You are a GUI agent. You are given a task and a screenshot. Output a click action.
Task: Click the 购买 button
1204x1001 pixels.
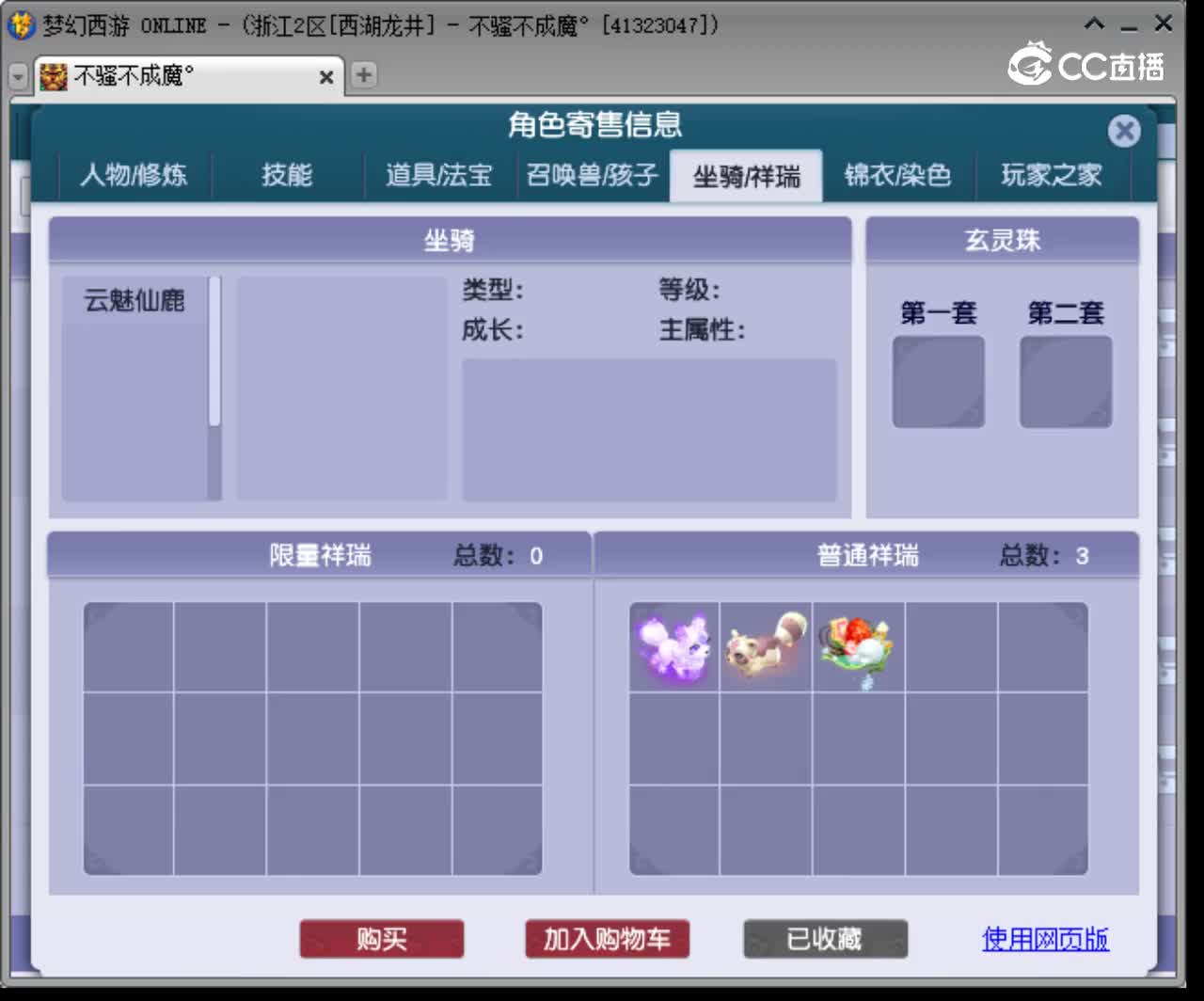click(382, 939)
